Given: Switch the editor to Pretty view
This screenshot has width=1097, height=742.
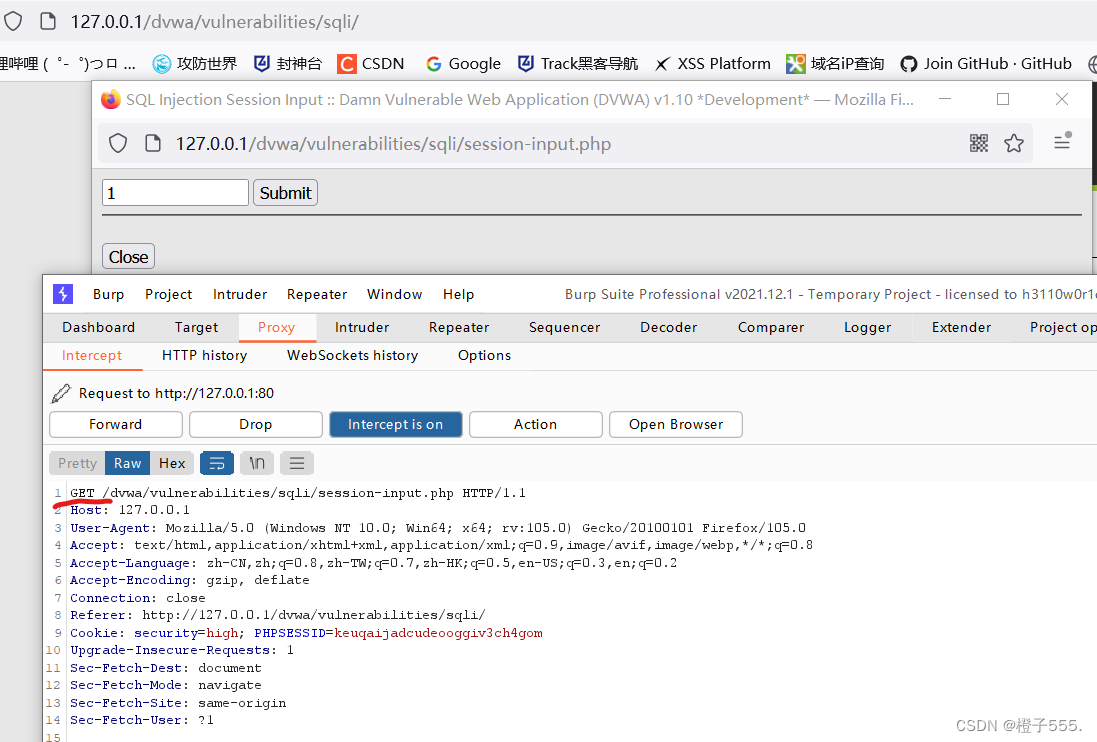Looking at the screenshot, I should 77,463.
